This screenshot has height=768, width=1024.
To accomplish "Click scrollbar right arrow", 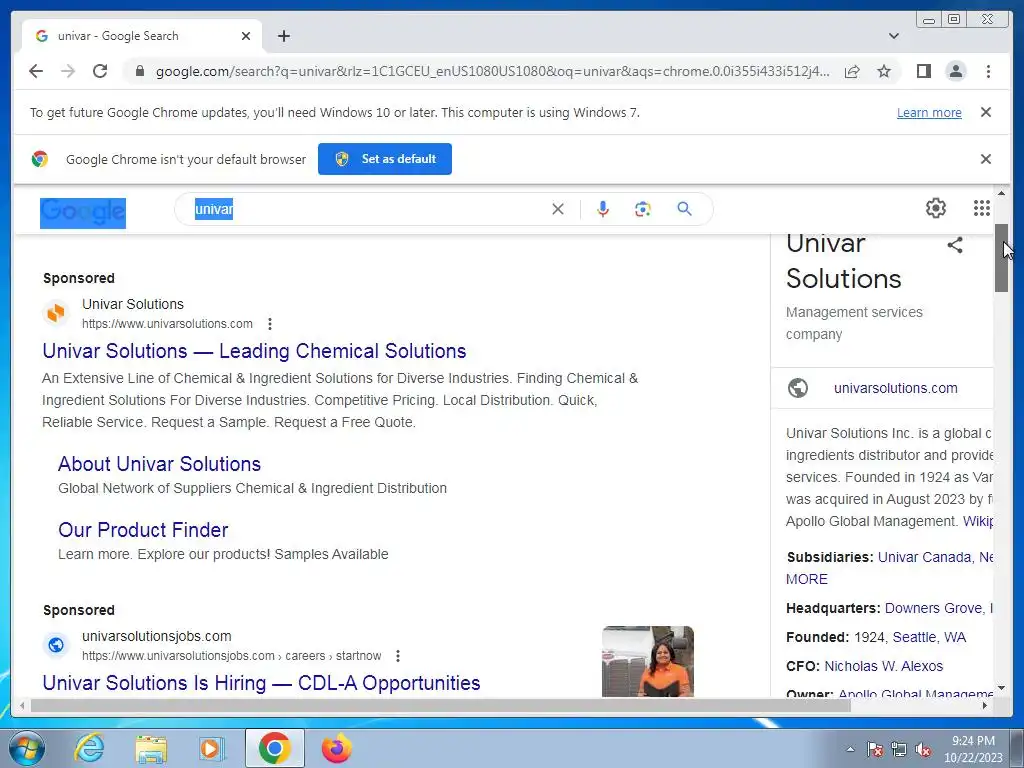I will coord(985,705).
